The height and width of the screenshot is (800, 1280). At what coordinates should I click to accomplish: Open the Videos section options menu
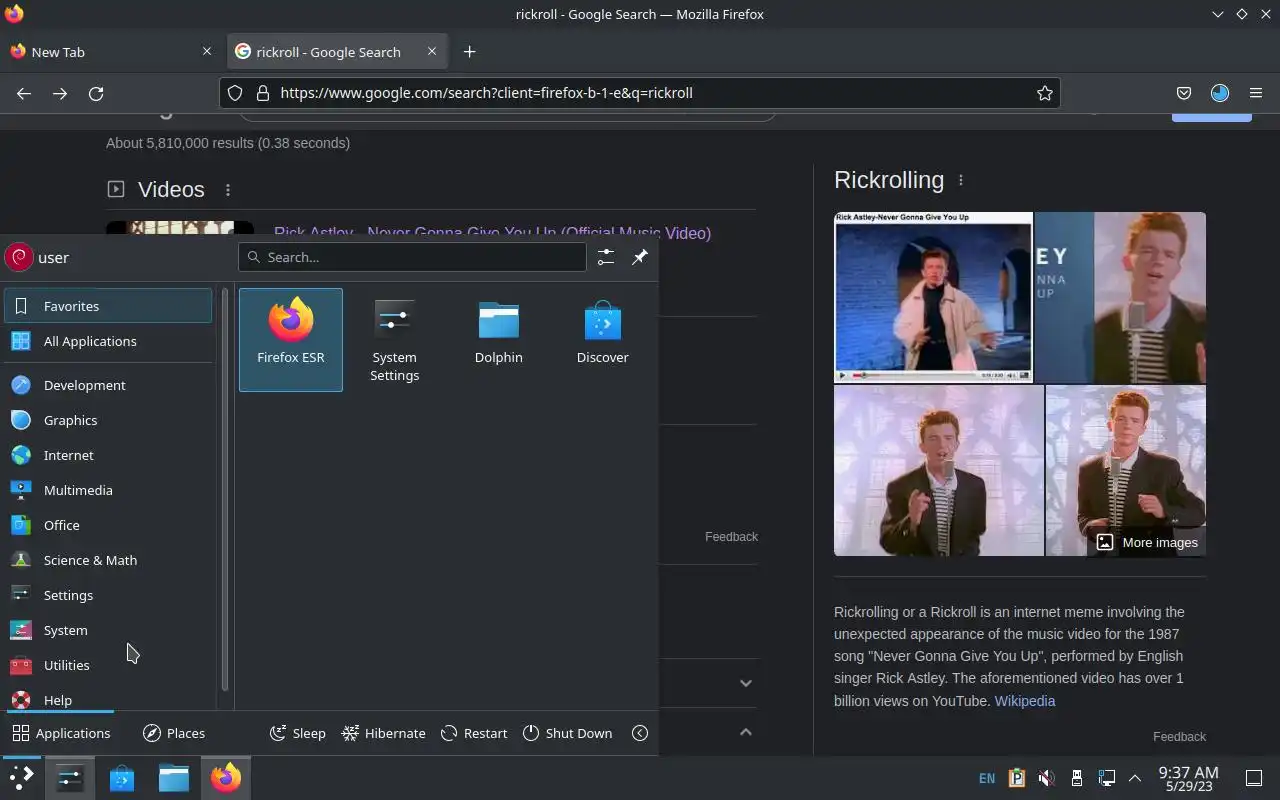(x=228, y=190)
